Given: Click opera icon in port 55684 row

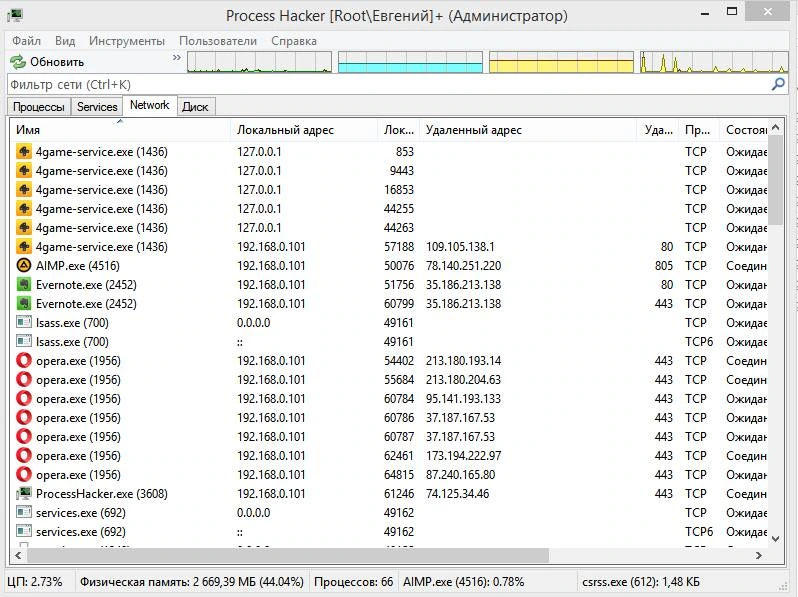Looking at the screenshot, I should 24,380.
